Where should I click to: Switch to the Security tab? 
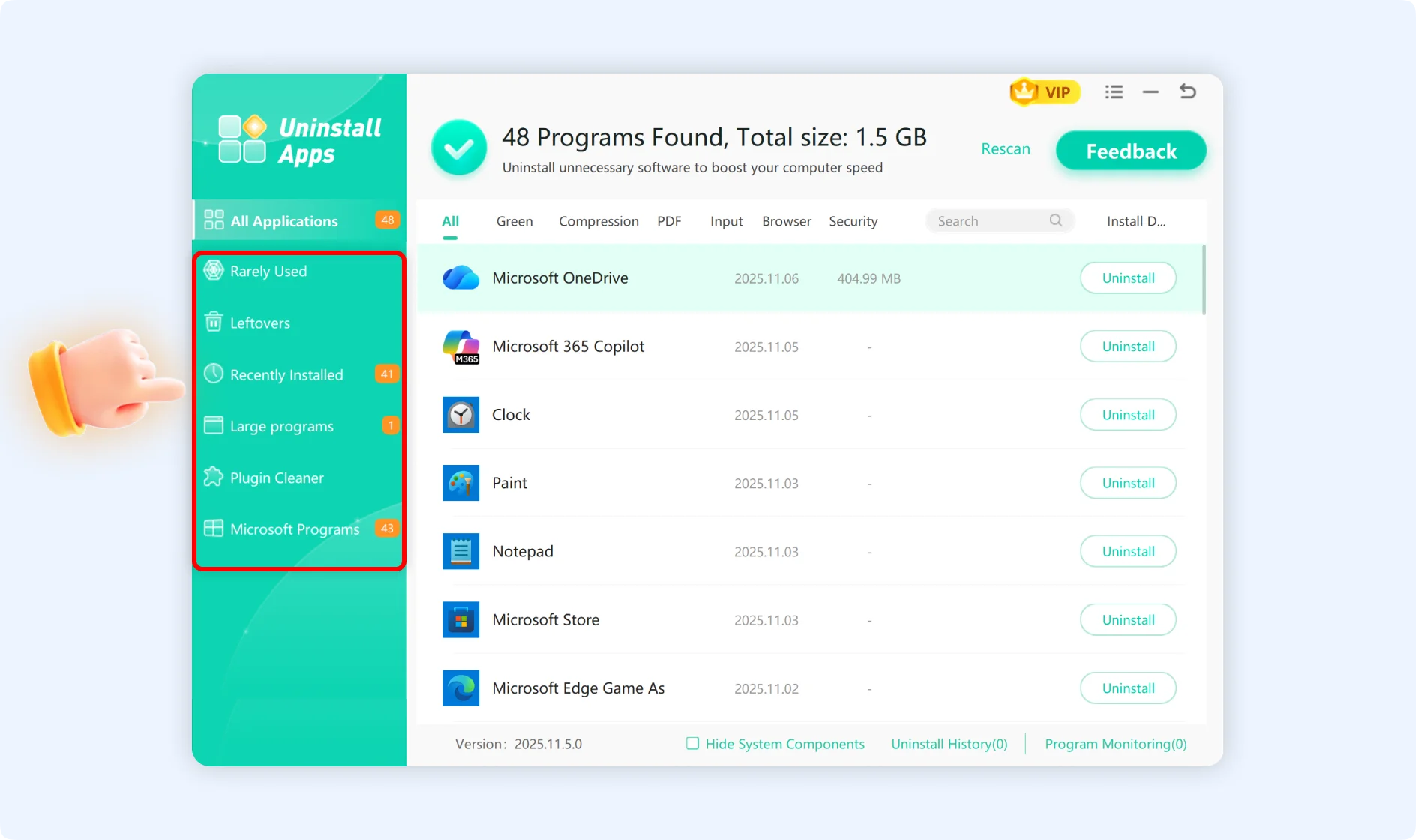click(x=853, y=220)
